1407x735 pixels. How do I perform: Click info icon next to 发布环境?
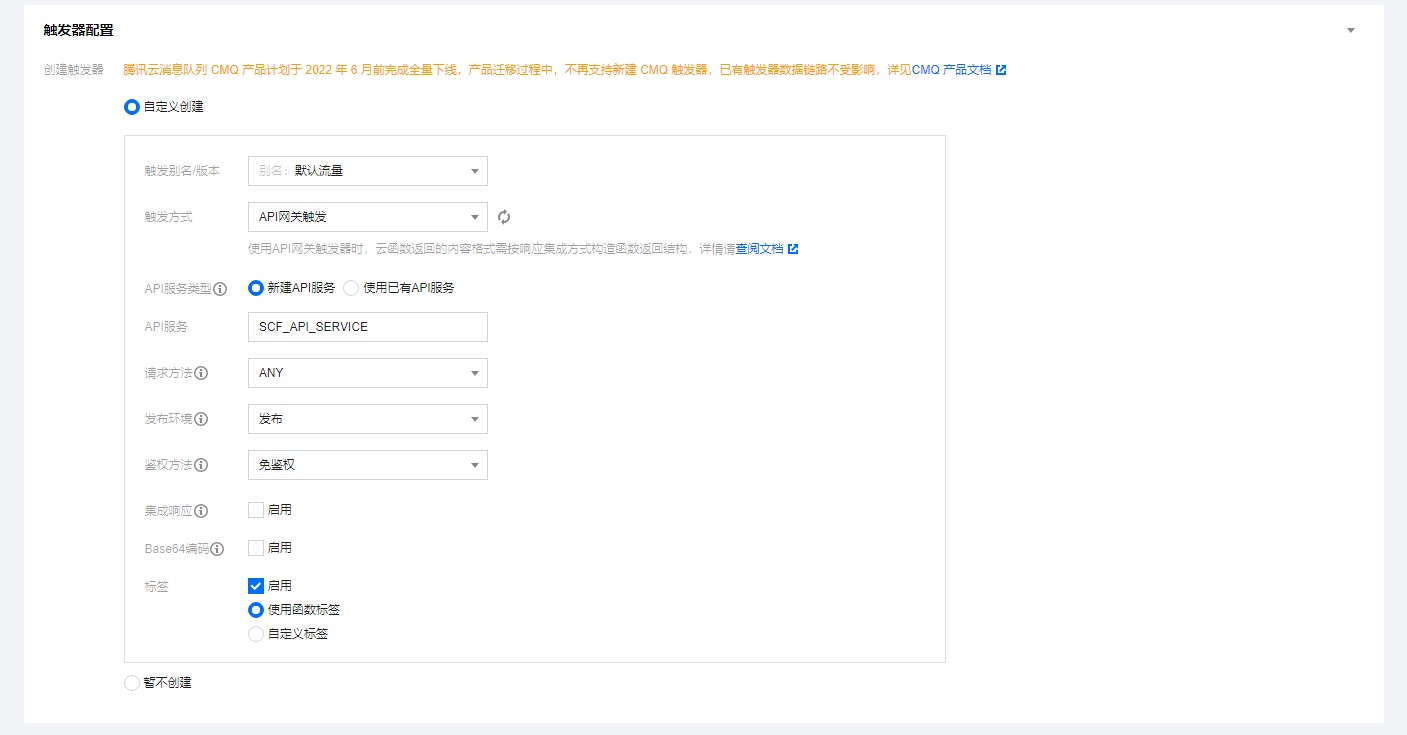(x=201, y=419)
